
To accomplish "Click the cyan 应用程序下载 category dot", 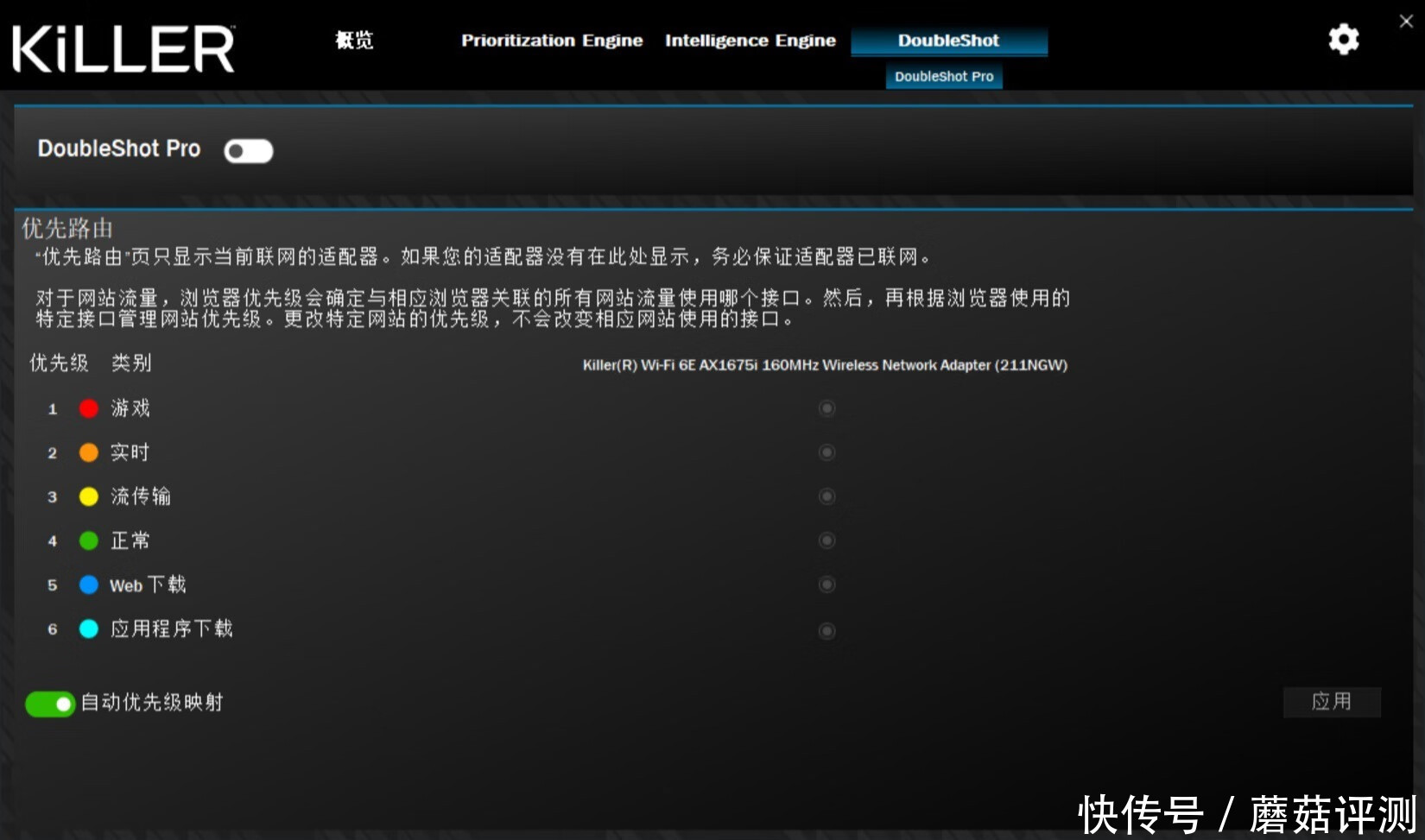I will tap(89, 628).
